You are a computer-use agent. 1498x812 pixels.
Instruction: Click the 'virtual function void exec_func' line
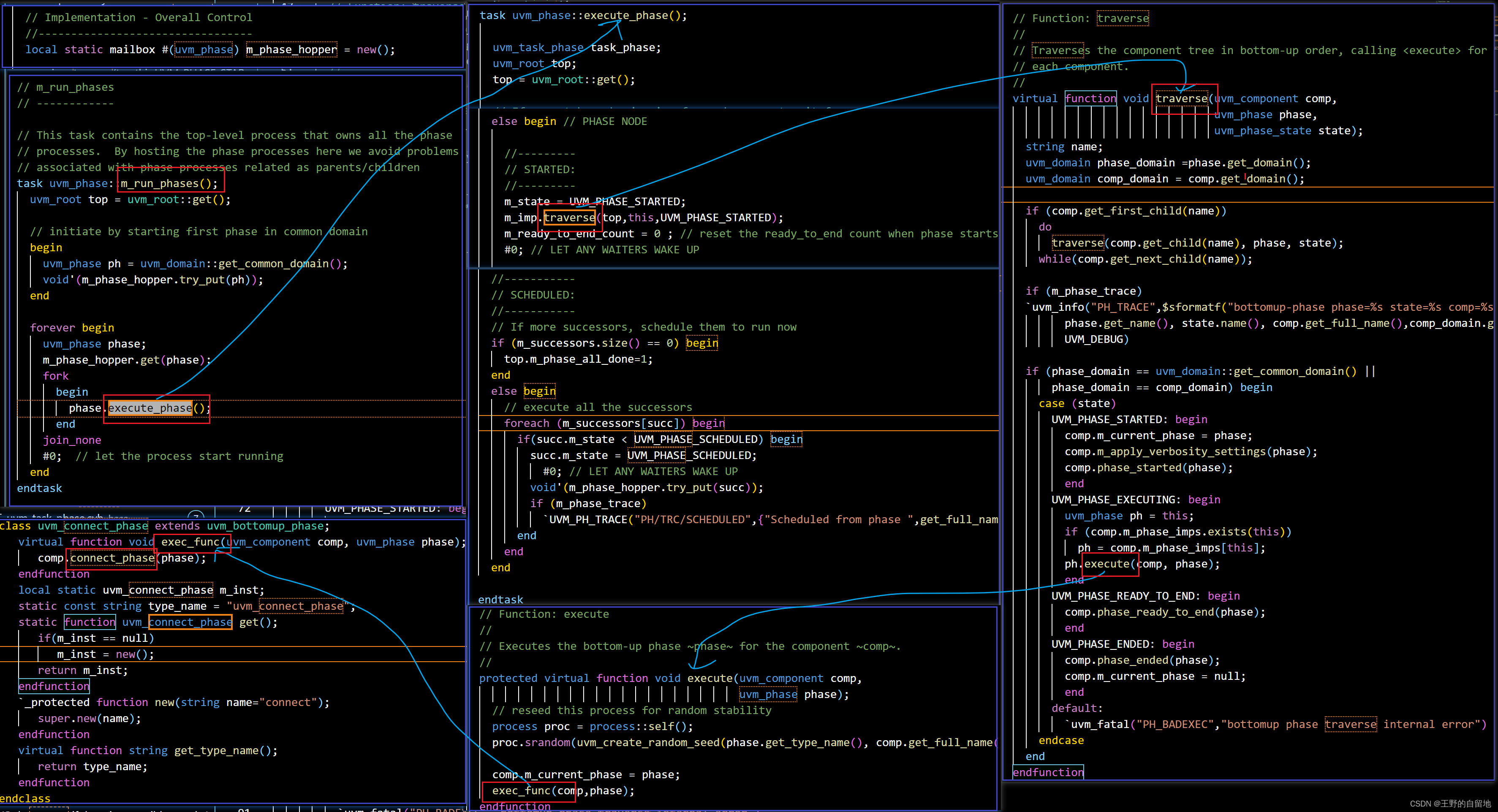click(x=242, y=542)
